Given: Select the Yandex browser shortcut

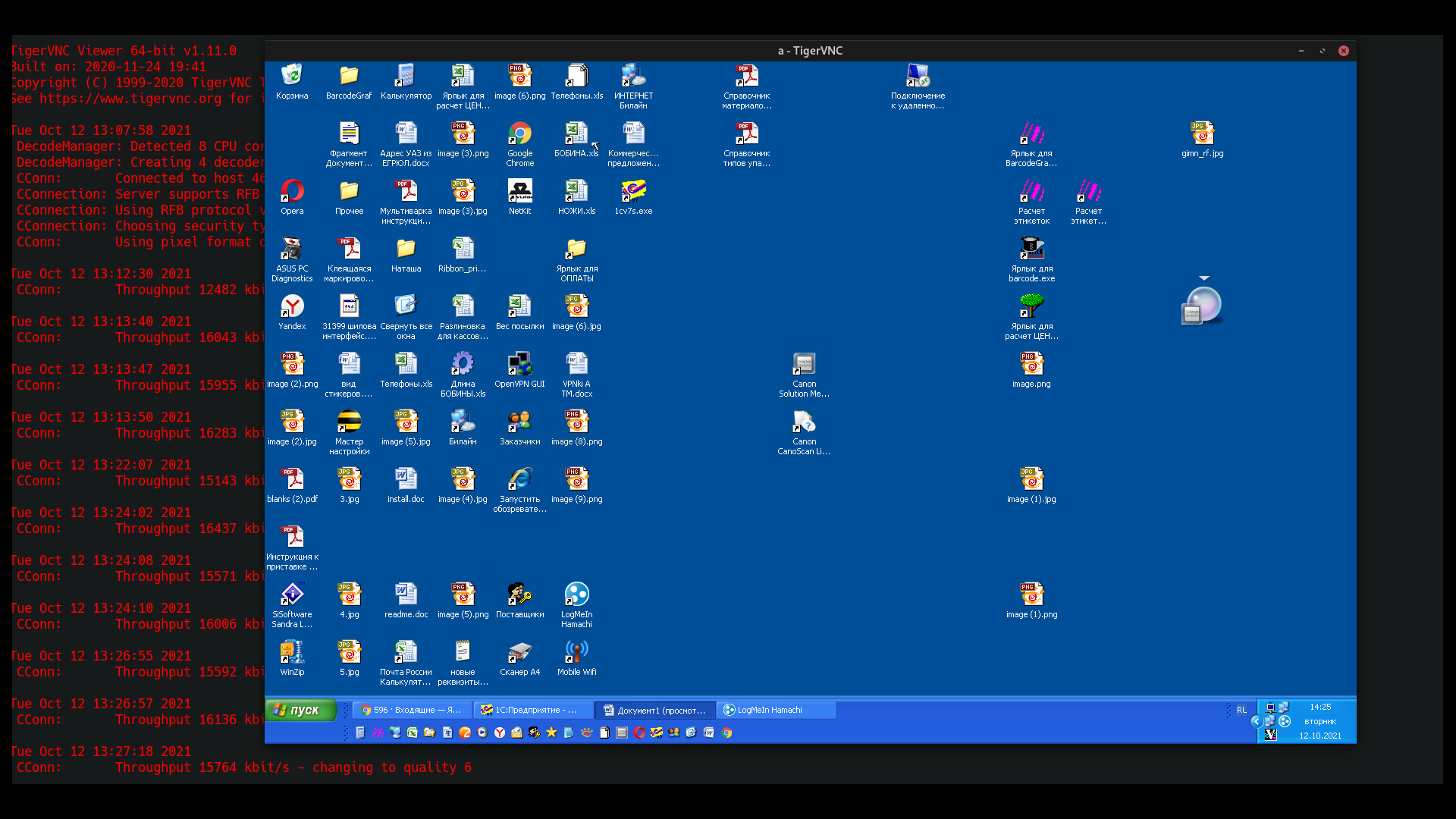Looking at the screenshot, I should pos(292,307).
